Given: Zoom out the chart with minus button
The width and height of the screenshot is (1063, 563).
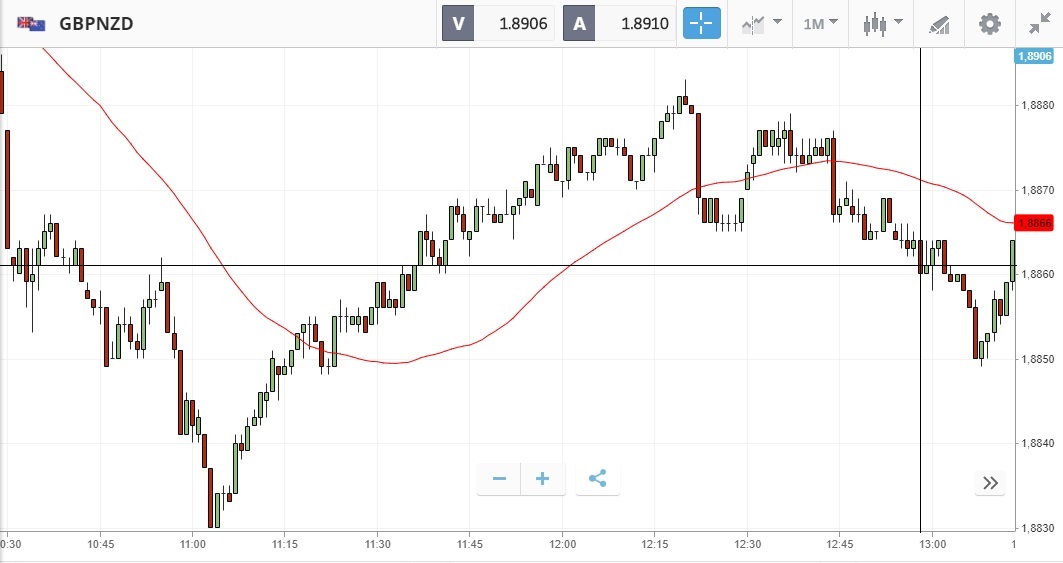Looking at the screenshot, I should pyautogui.click(x=499, y=479).
